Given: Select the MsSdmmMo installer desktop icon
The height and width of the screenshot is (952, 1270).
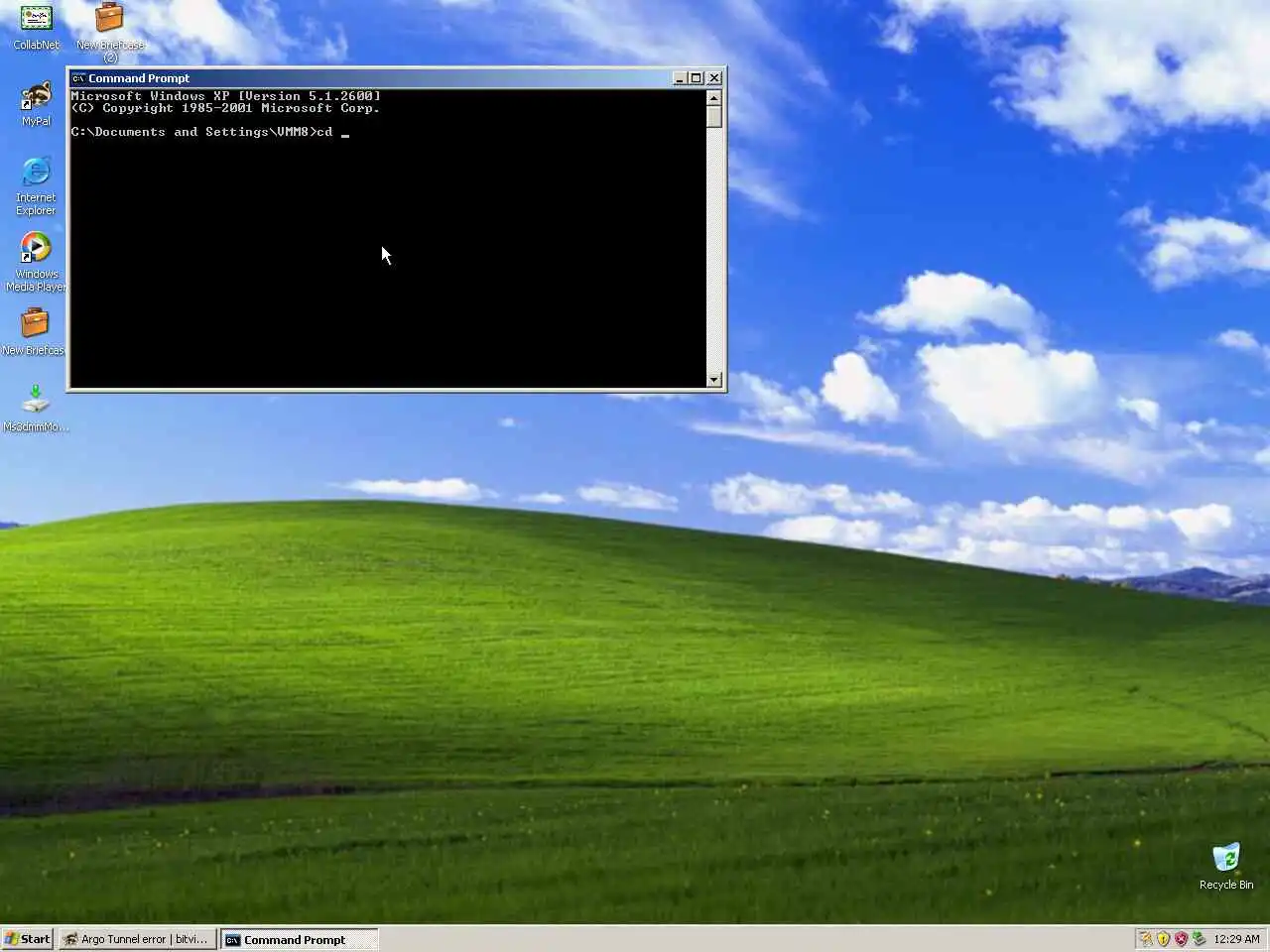Looking at the screenshot, I should click(x=36, y=409).
